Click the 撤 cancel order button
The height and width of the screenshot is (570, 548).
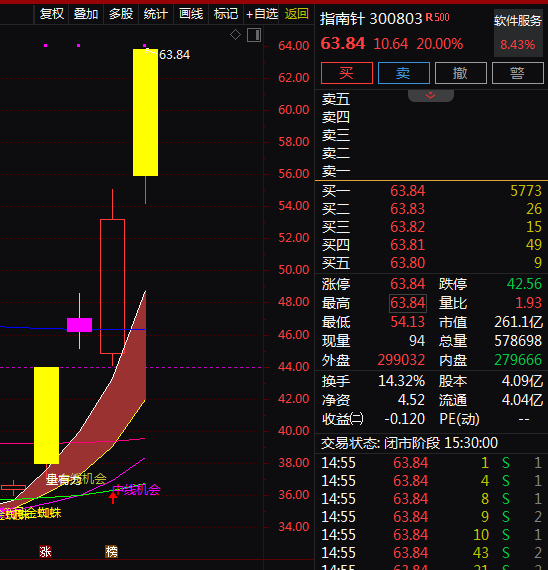click(x=461, y=73)
